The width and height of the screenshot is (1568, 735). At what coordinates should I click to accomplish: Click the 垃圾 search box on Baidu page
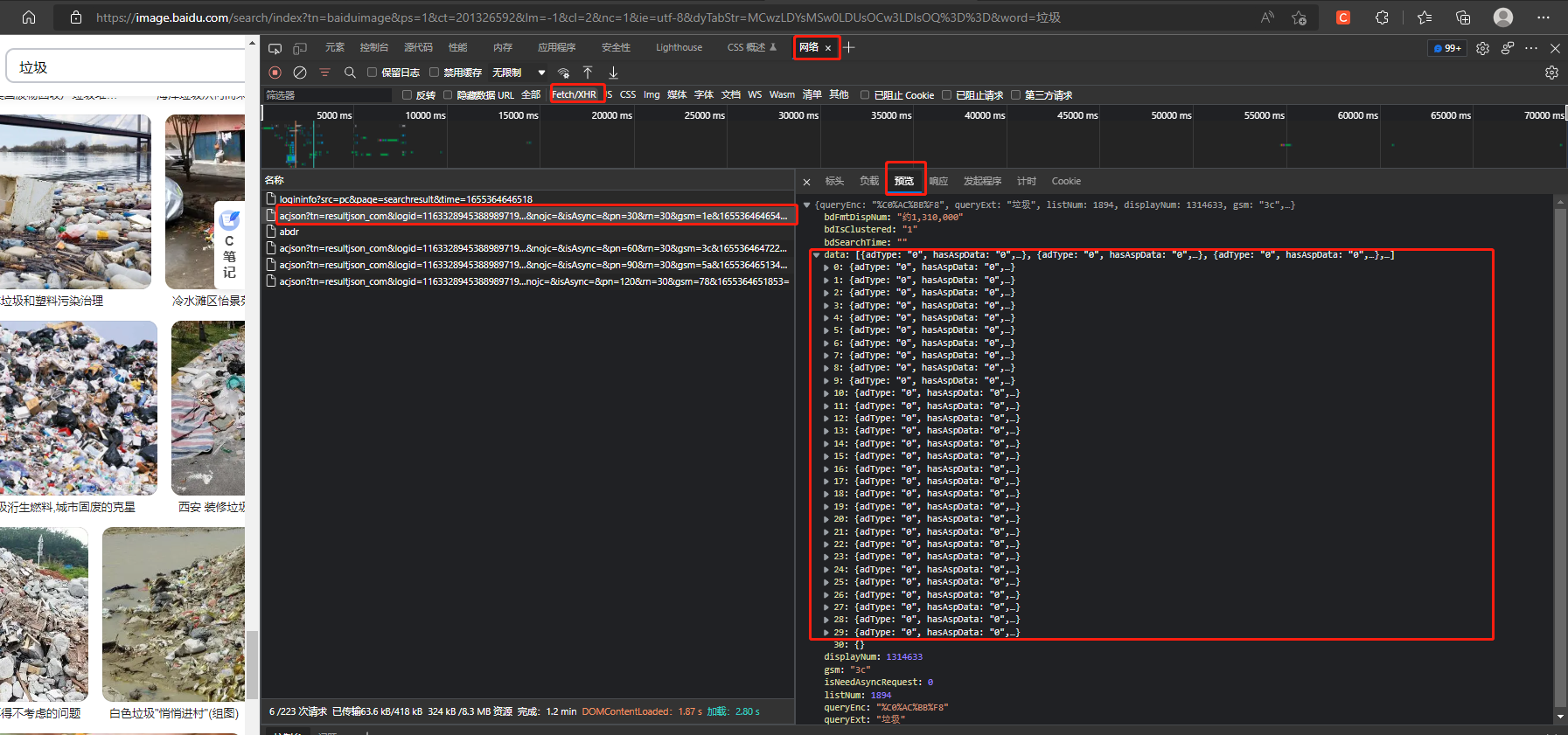126,67
